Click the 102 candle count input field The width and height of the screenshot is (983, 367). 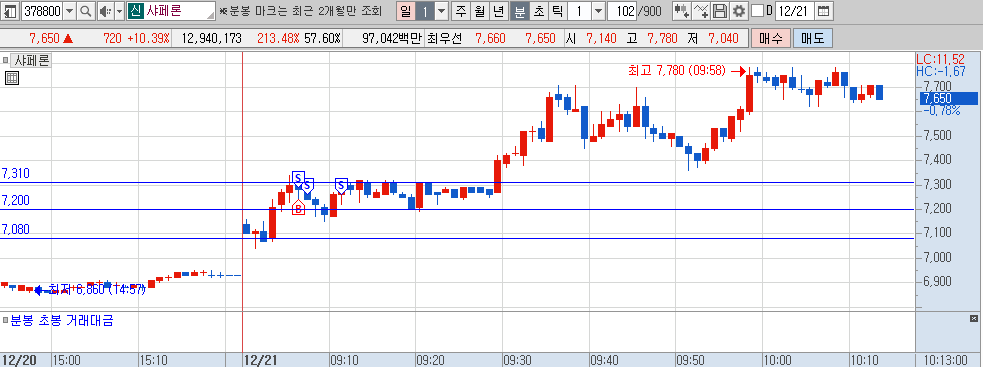[x=623, y=11]
